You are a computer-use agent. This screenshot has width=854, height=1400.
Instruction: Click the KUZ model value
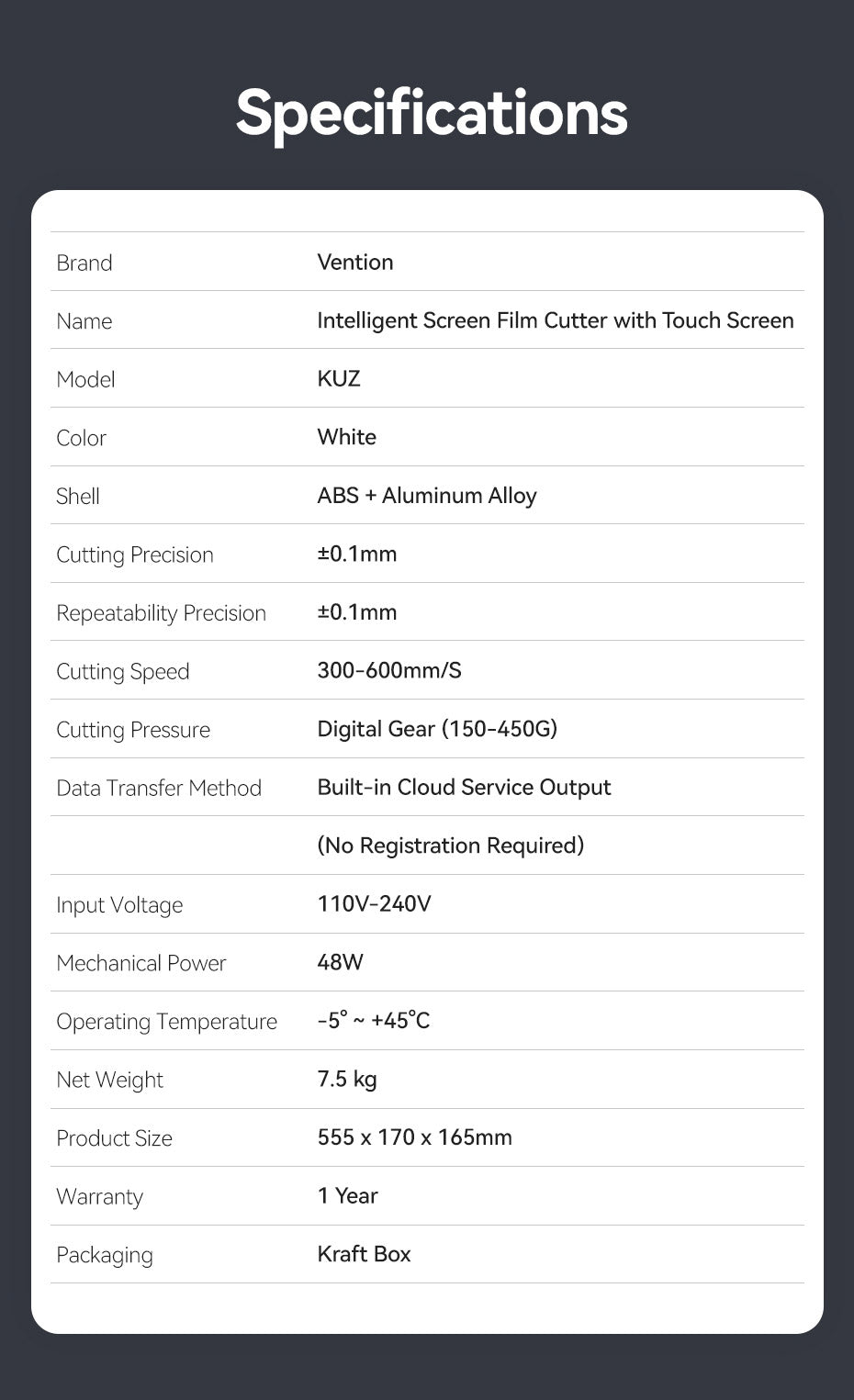click(x=339, y=378)
